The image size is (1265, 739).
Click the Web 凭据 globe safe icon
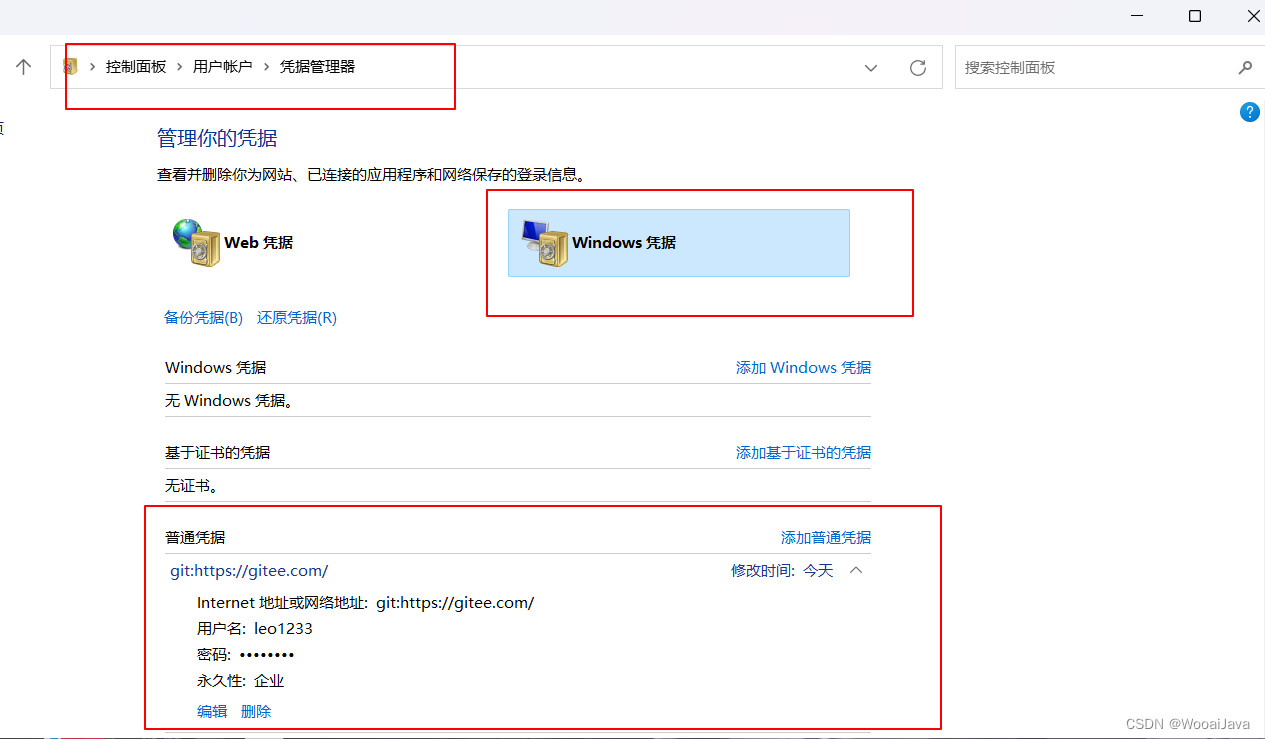[x=196, y=242]
